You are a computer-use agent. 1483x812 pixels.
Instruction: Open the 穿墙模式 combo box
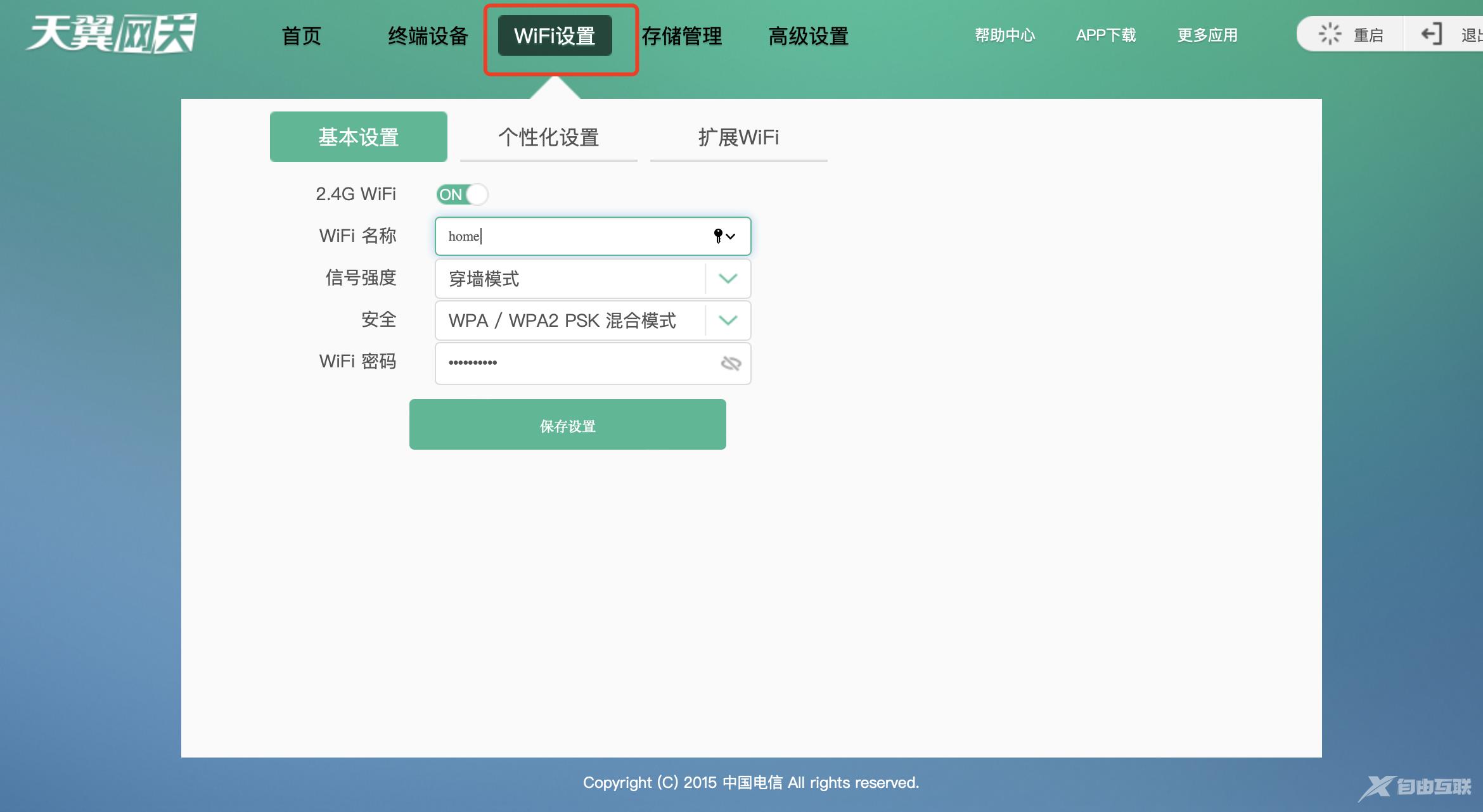(x=570, y=279)
